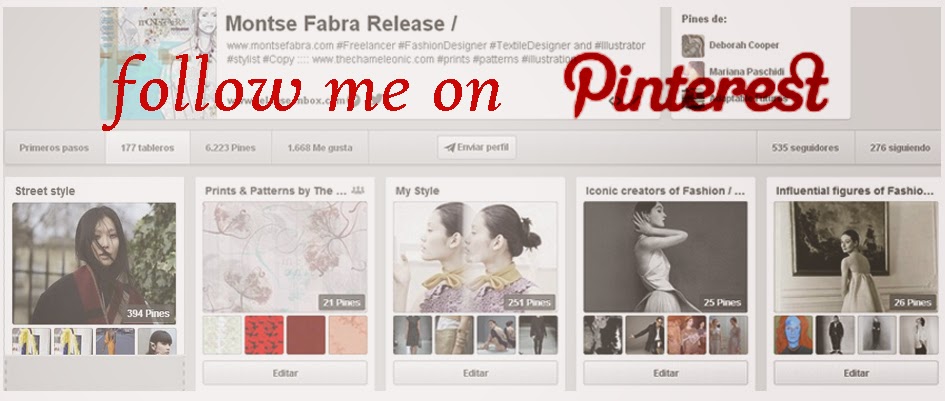Click the group board icon on Prints & Patterns

(358, 191)
